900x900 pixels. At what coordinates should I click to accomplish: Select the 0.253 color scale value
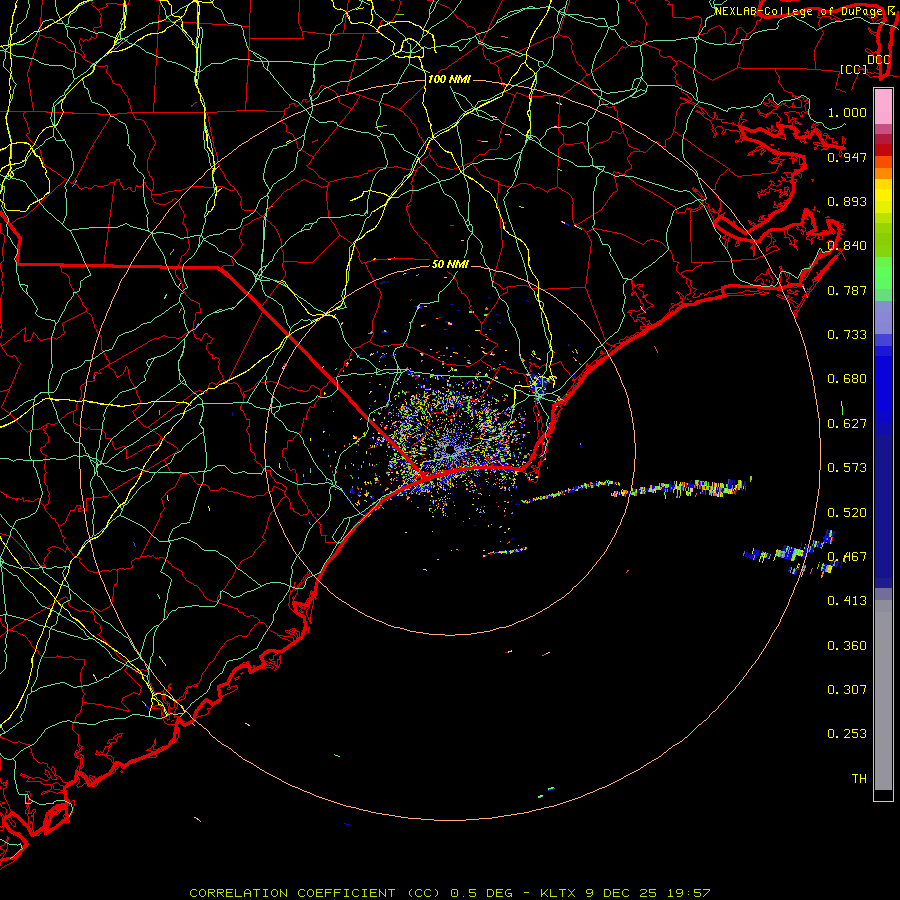[847, 734]
